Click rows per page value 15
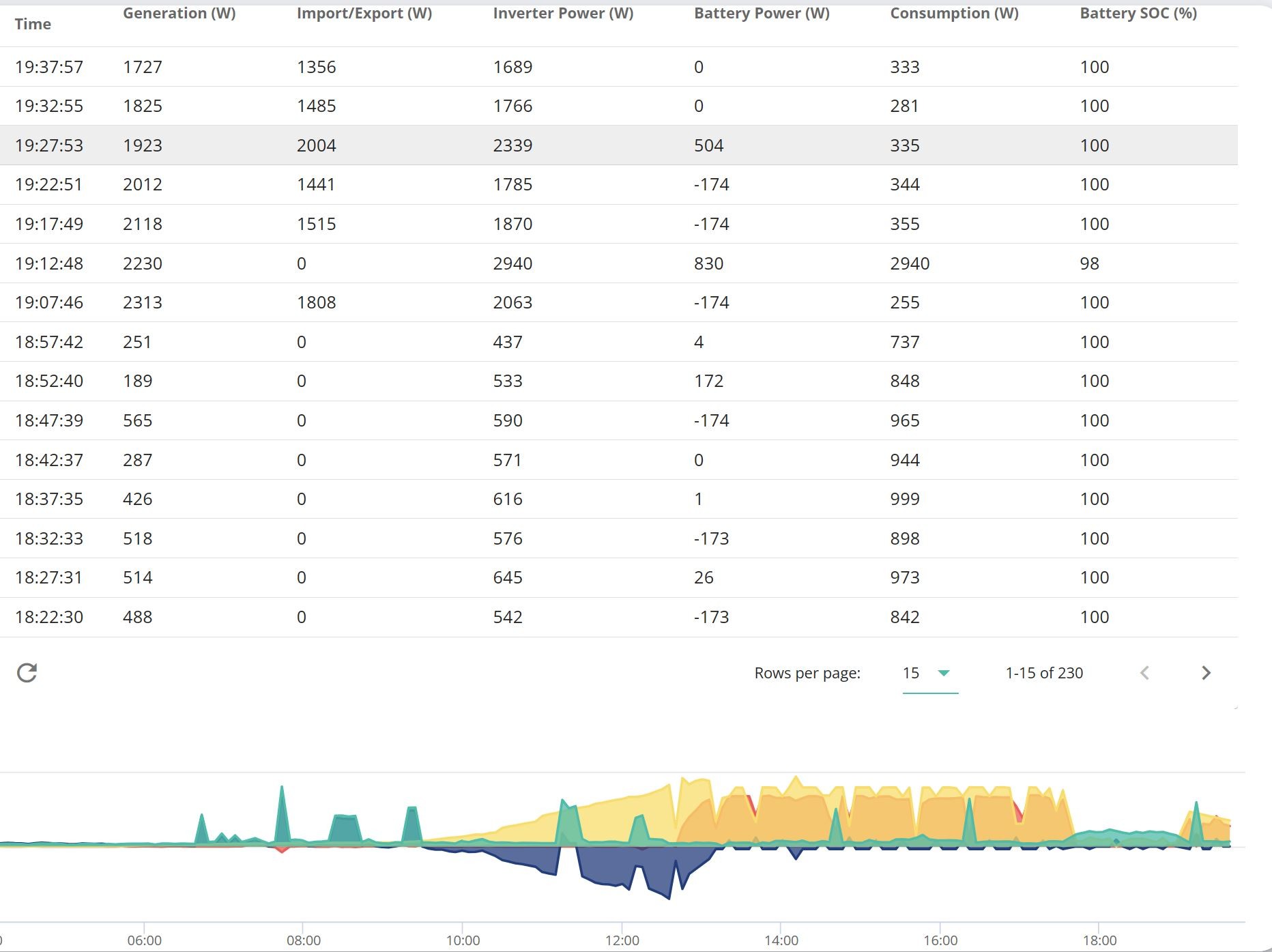This screenshot has width=1272, height=952. point(911,673)
